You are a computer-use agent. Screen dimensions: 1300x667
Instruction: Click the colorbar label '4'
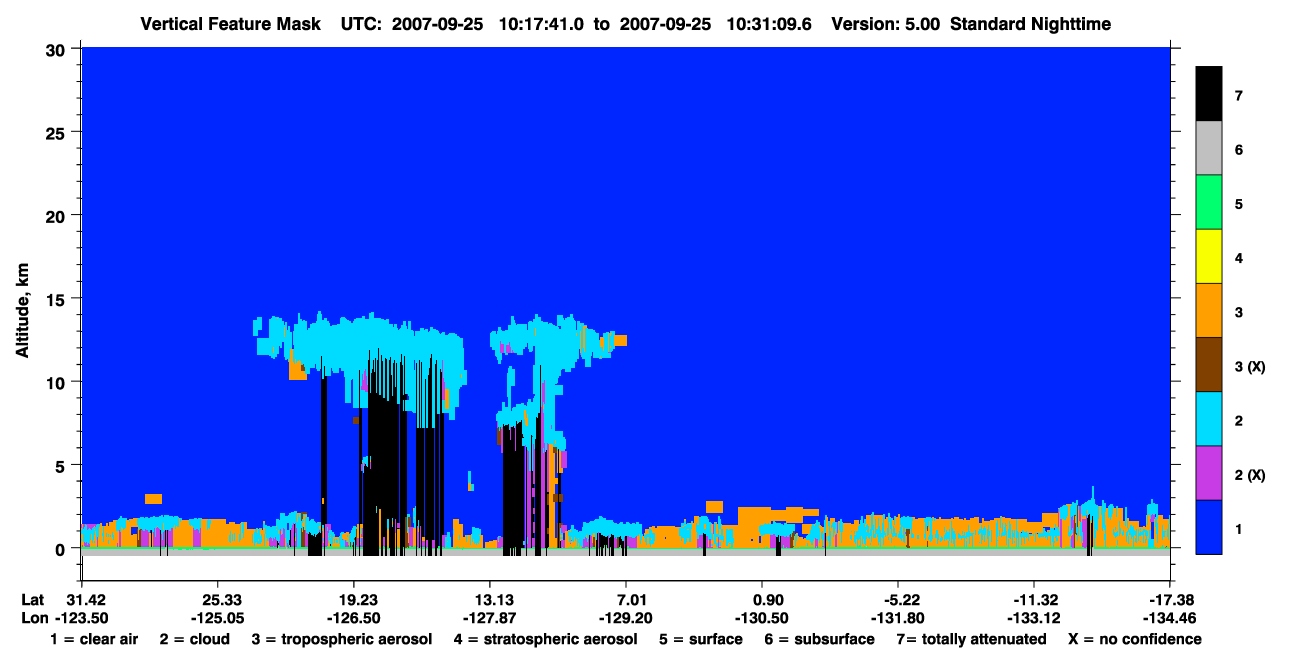point(1238,258)
